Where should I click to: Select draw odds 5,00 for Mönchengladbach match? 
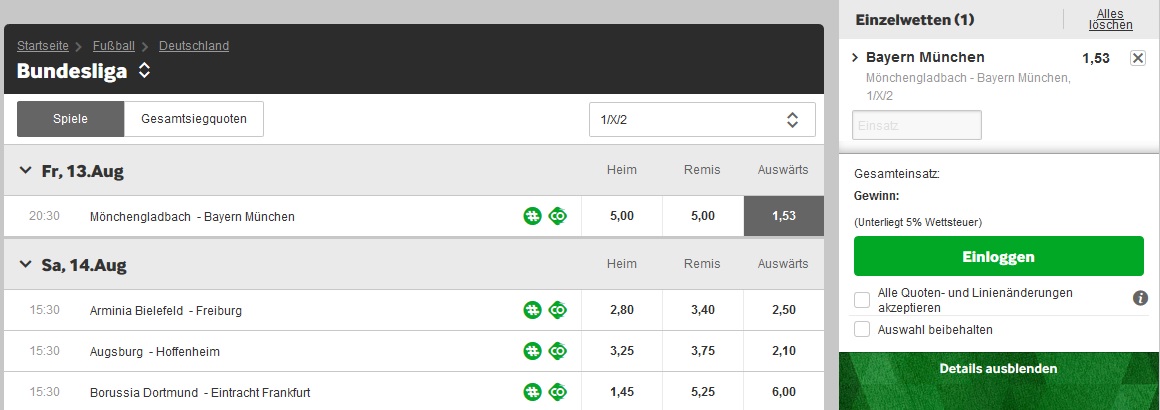pyautogui.click(x=703, y=216)
